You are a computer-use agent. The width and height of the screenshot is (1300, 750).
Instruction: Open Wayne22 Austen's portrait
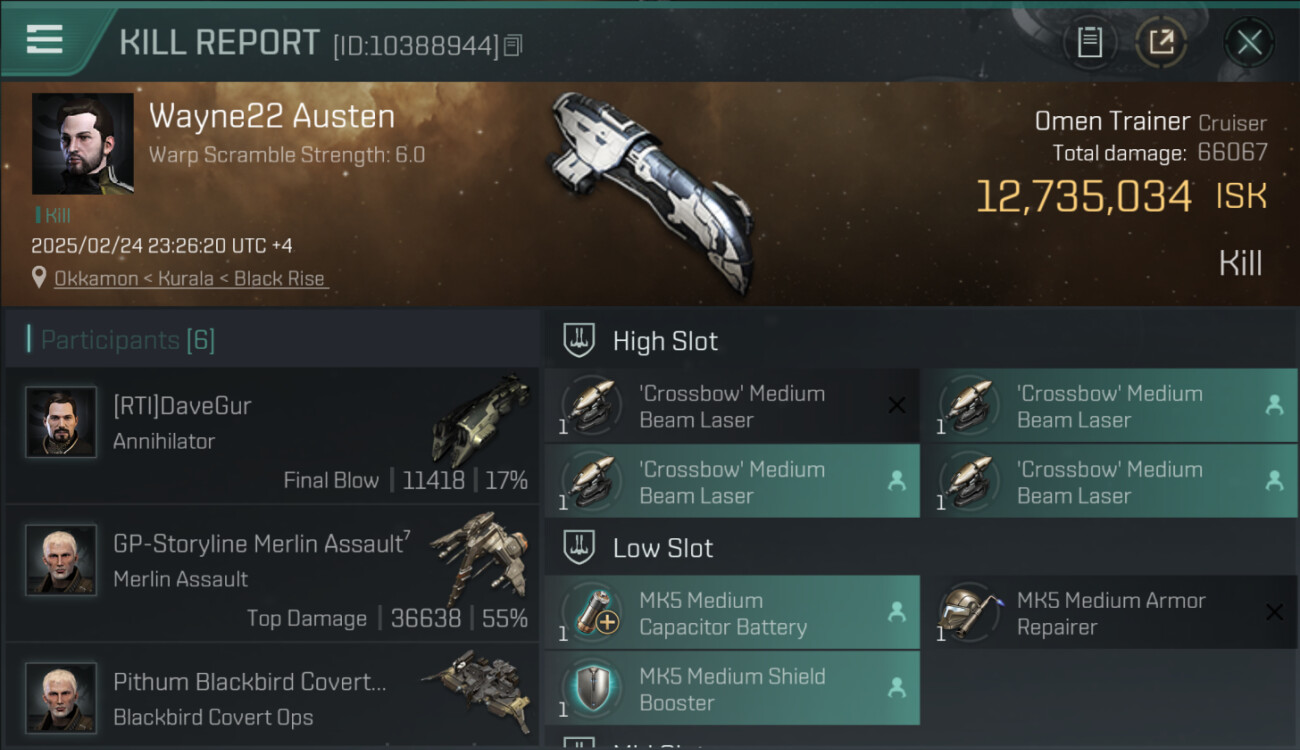coord(82,144)
